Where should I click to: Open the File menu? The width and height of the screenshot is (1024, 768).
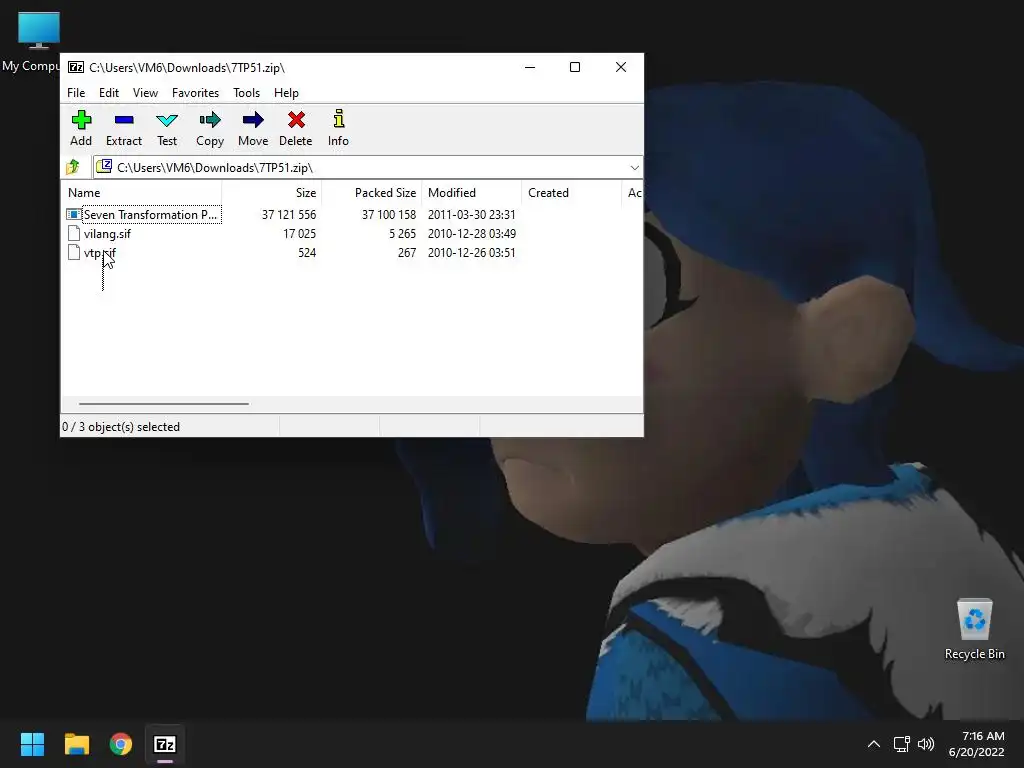pos(76,93)
